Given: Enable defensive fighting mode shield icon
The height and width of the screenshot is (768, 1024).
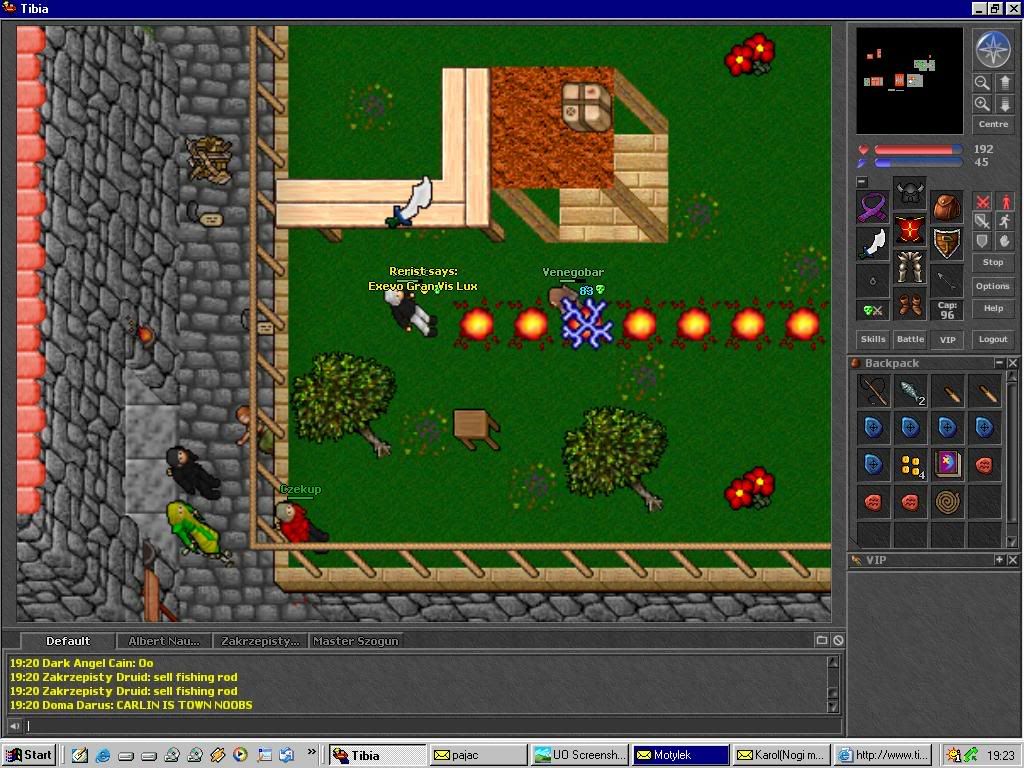Looking at the screenshot, I should click(982, 241).
